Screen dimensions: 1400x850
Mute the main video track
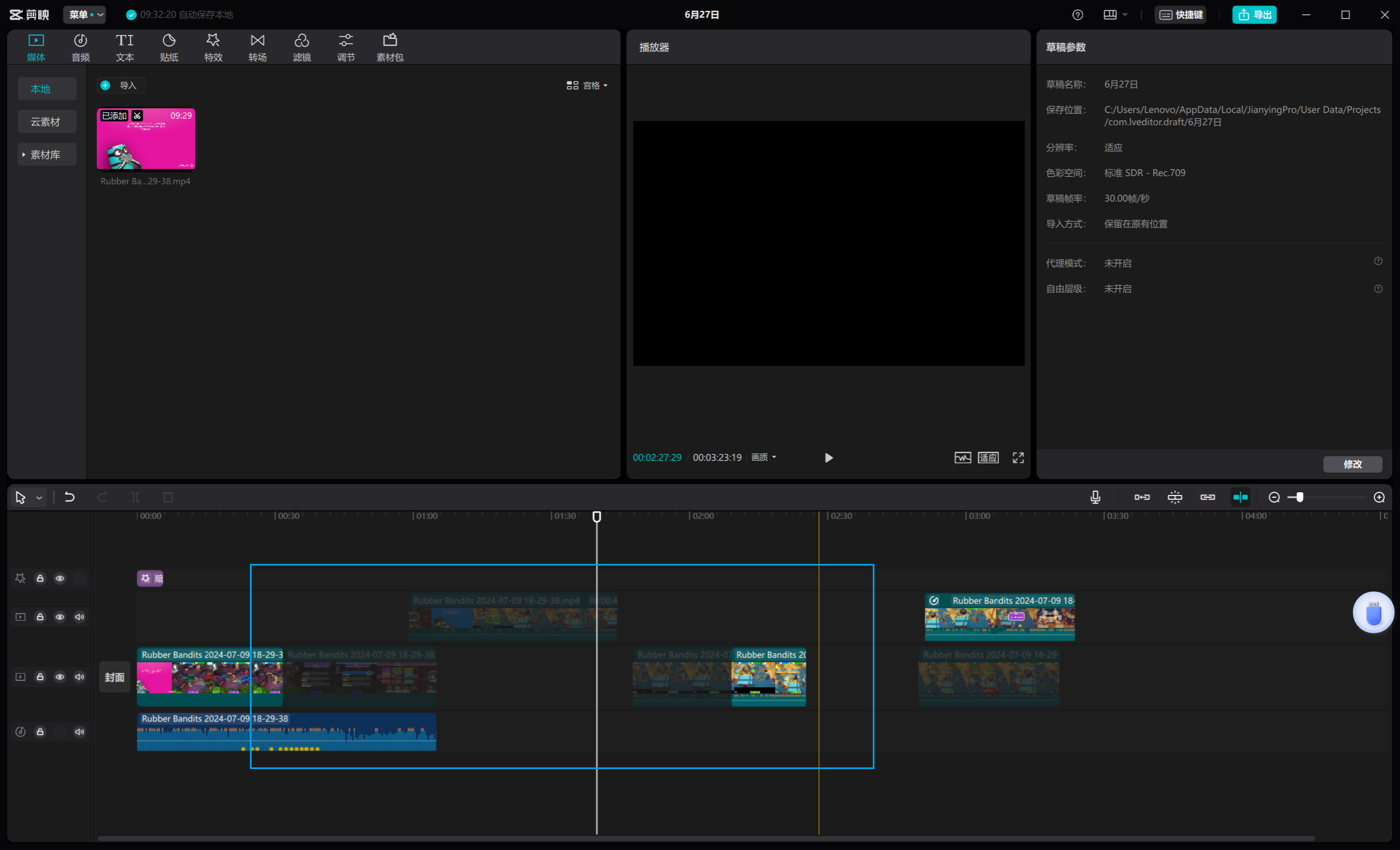(79, 677)
